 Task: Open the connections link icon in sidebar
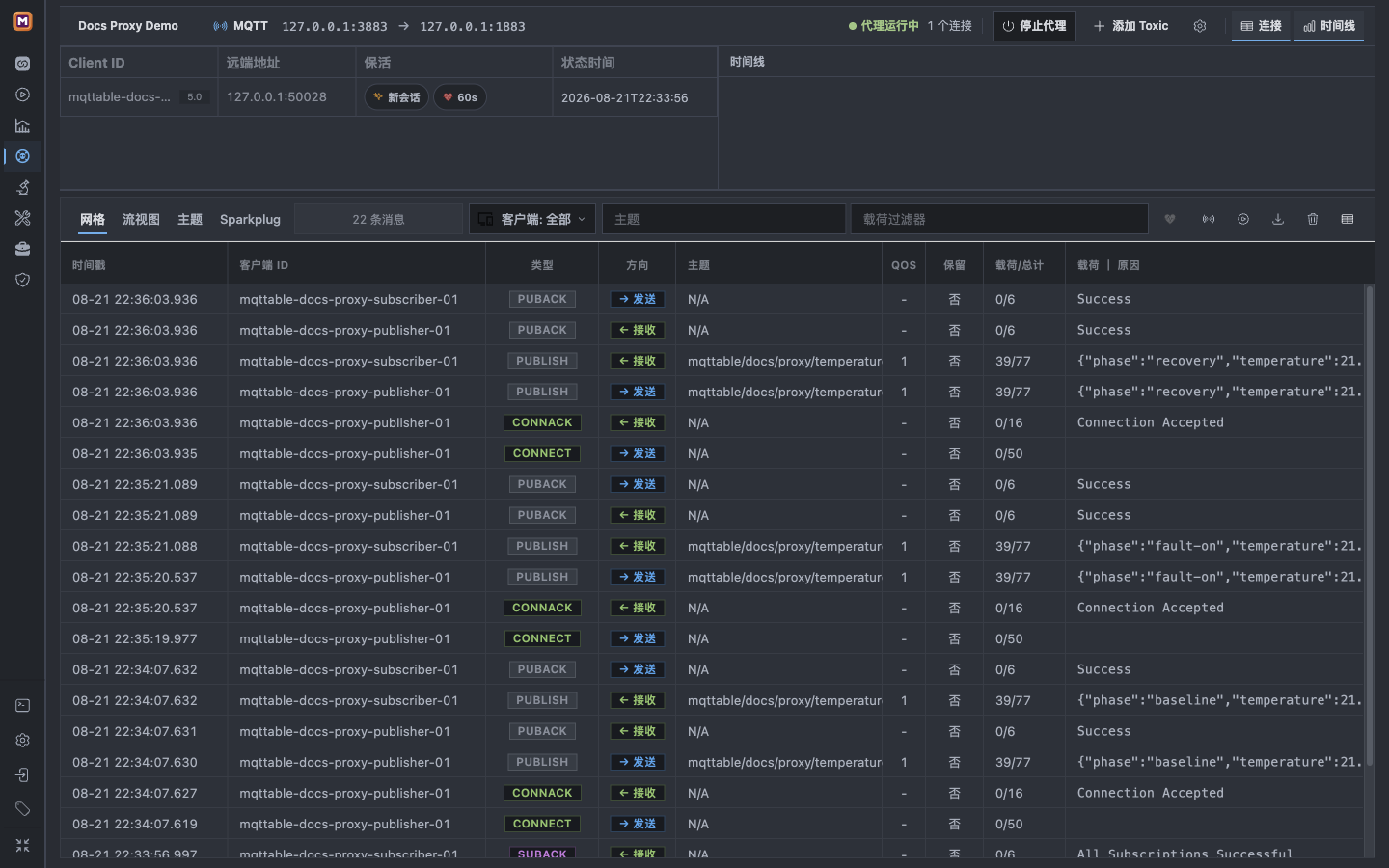coord(22,64)
